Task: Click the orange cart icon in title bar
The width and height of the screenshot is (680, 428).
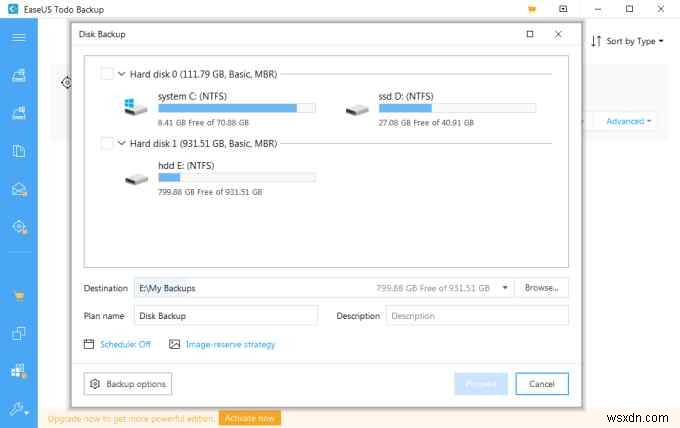Action: point(532,9)
